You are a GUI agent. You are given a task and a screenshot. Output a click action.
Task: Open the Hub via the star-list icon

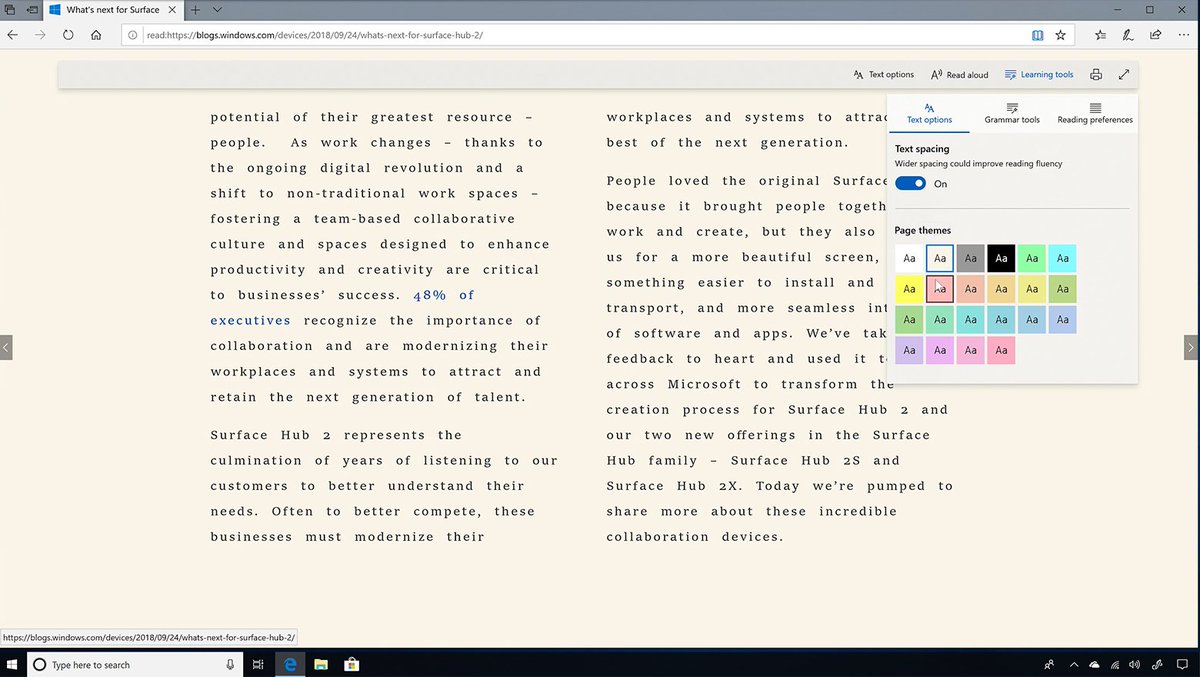click(1101, 35)
